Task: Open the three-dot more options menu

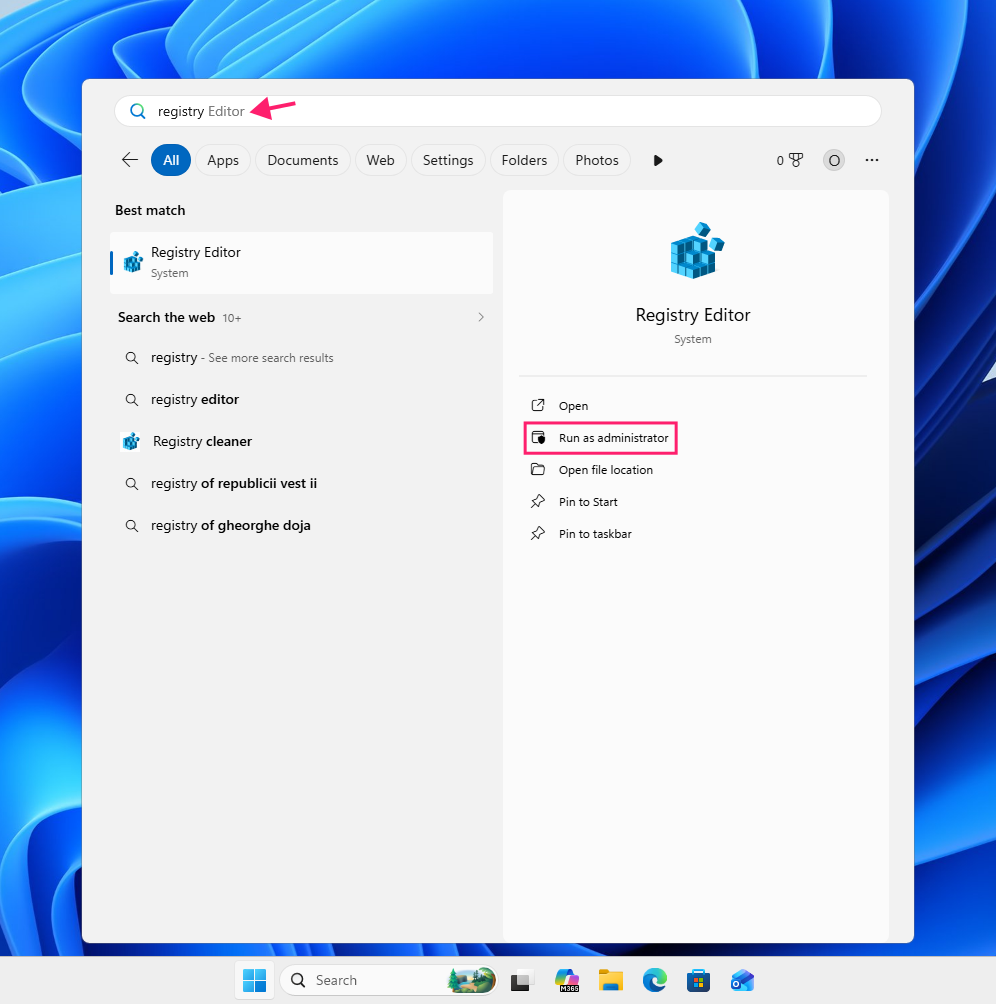Action: coord(872,160)
